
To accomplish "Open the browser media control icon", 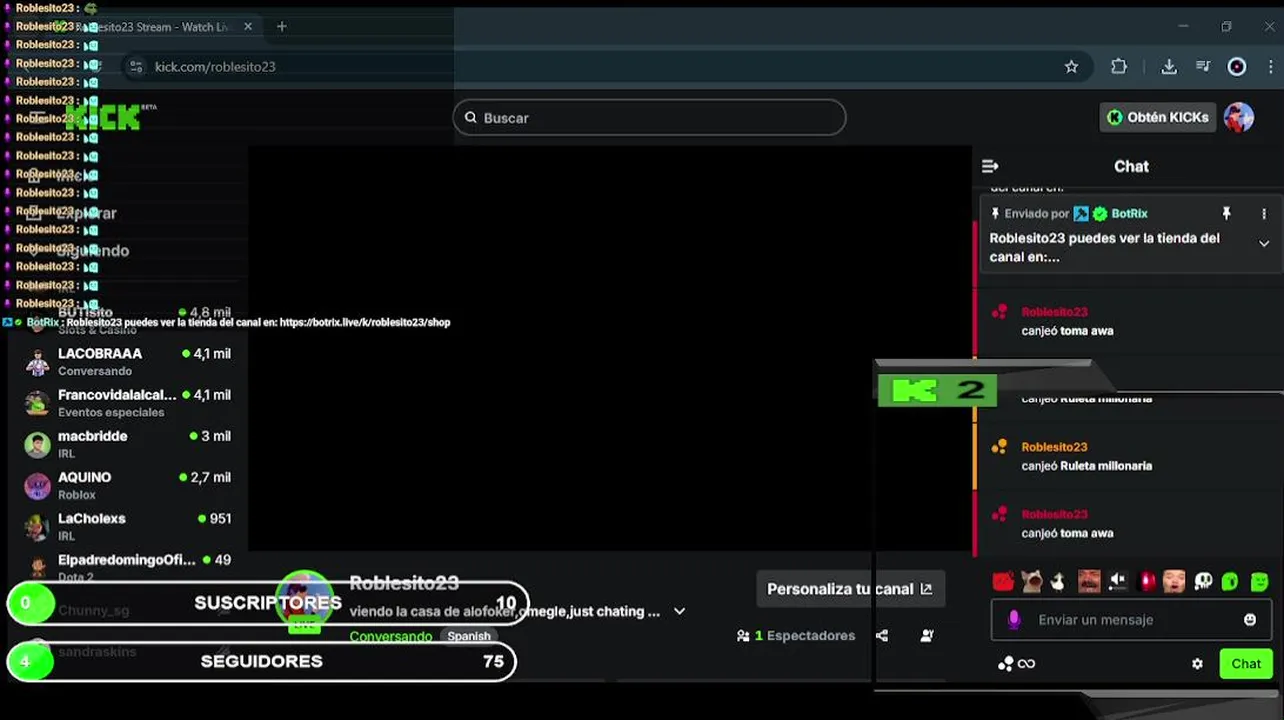I will point(1203,67).
